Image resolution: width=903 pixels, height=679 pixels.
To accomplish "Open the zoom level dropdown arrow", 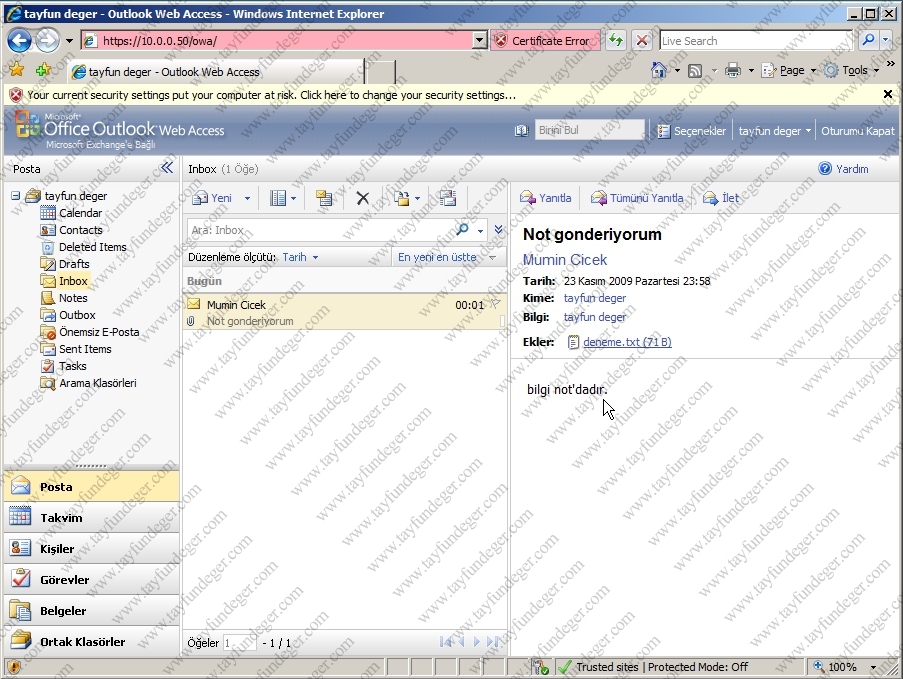I will tap(873, 667).
